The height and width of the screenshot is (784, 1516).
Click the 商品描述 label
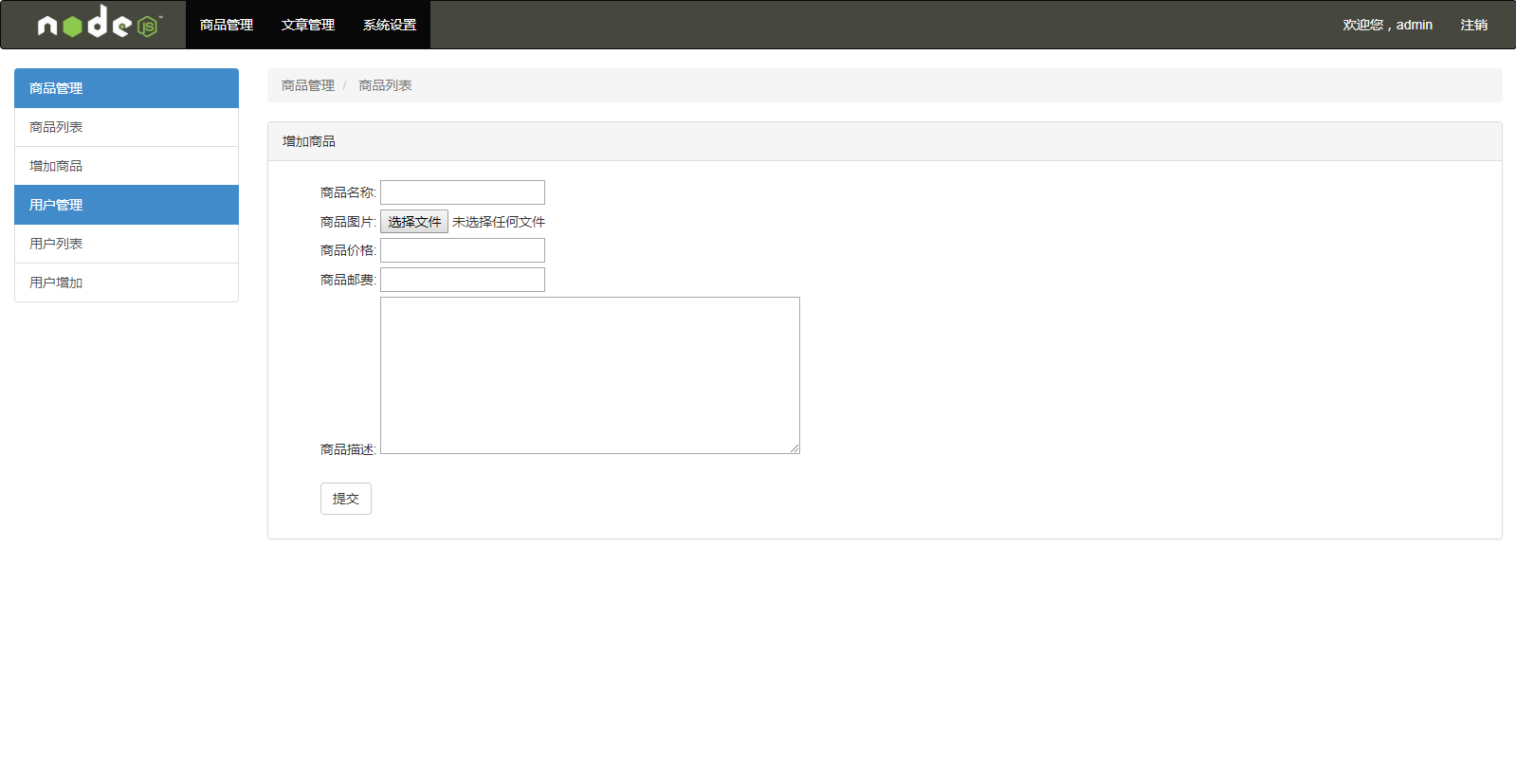point(348,449)
